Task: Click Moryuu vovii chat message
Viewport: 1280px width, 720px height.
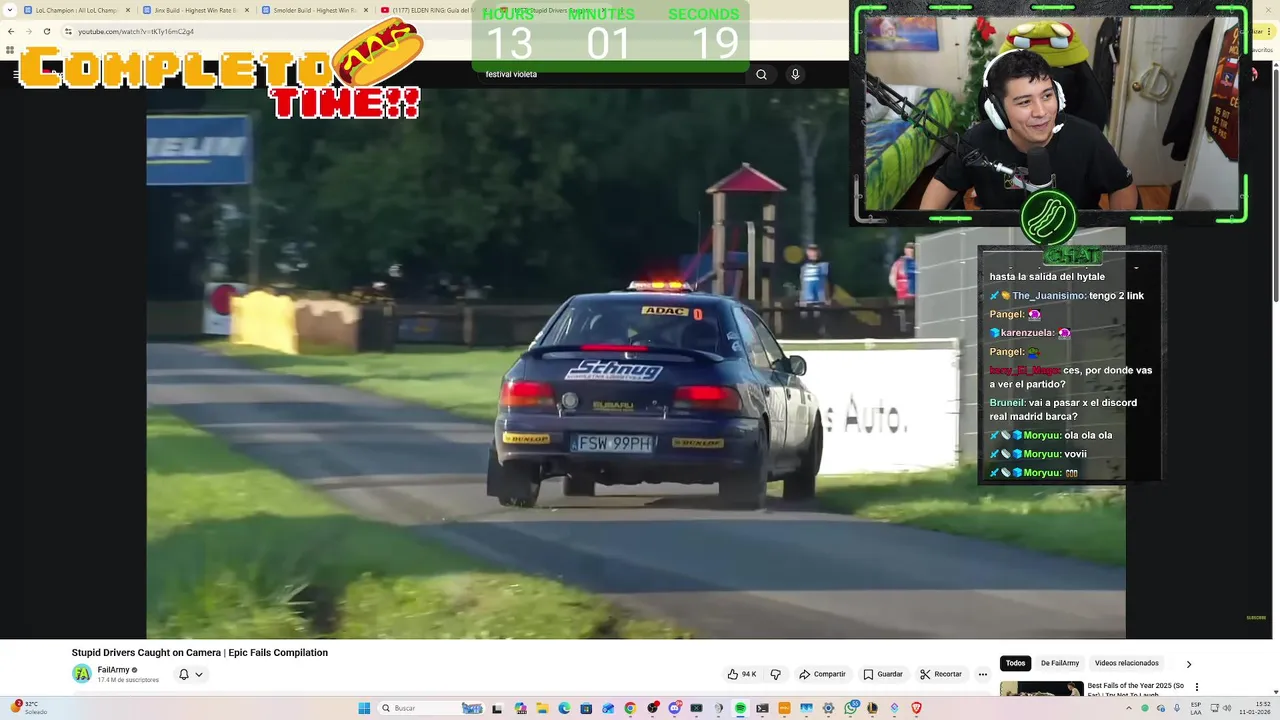Action: 1038,454
